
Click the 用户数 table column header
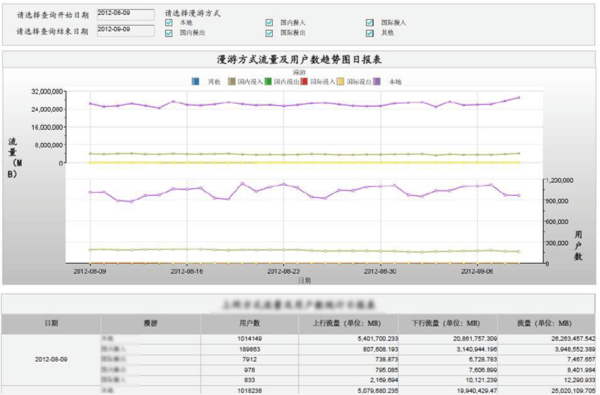coord(249,324)
